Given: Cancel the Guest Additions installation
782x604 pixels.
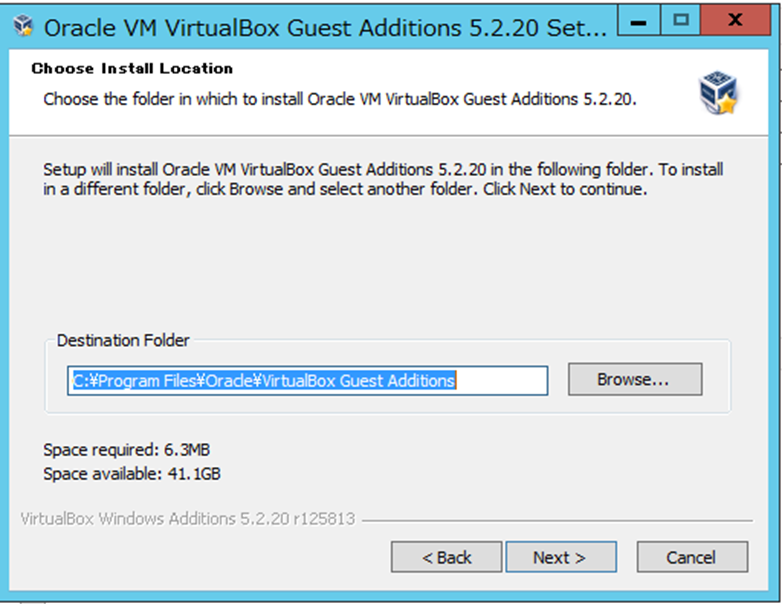Looking at the screenshot, I should [x=692, y=557].
